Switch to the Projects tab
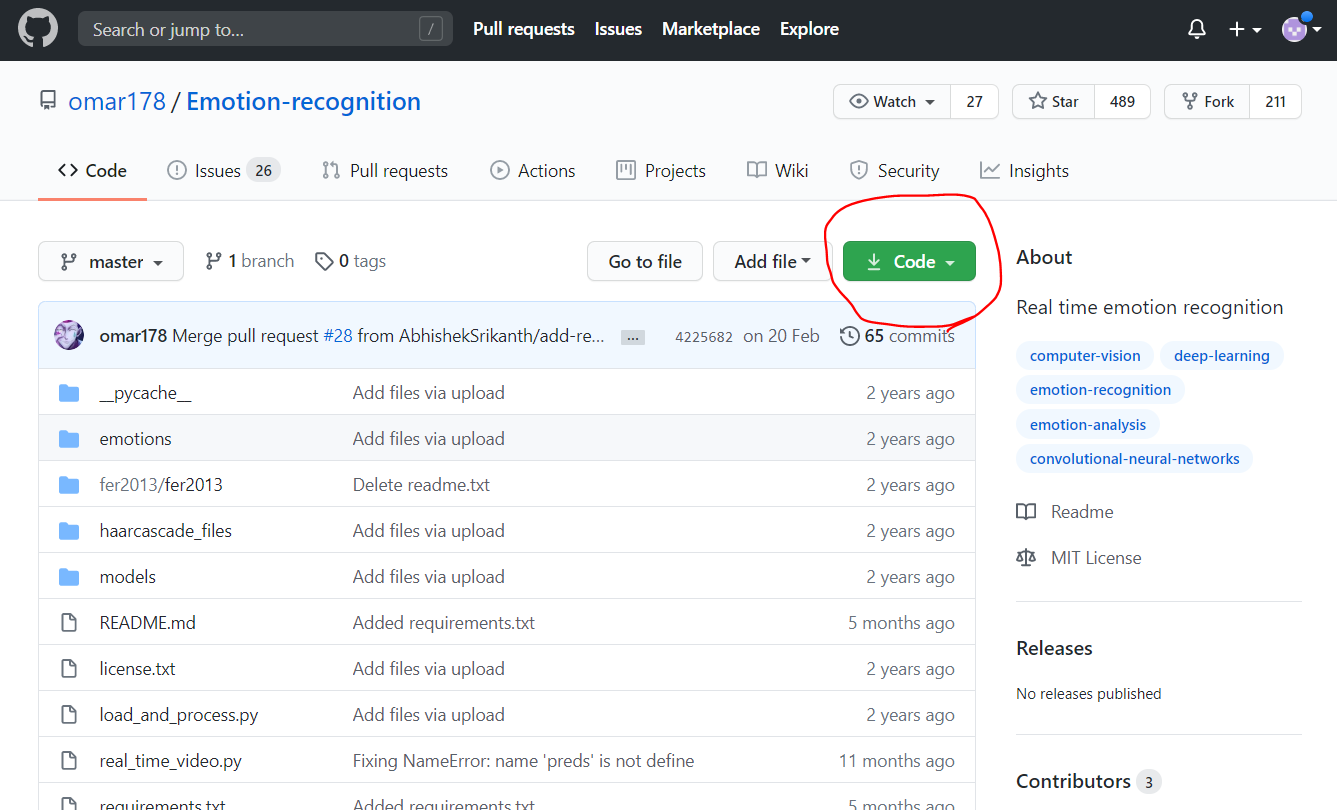Image resolution: width=1337 pixels, height=810 pixels. pos(661,171)
